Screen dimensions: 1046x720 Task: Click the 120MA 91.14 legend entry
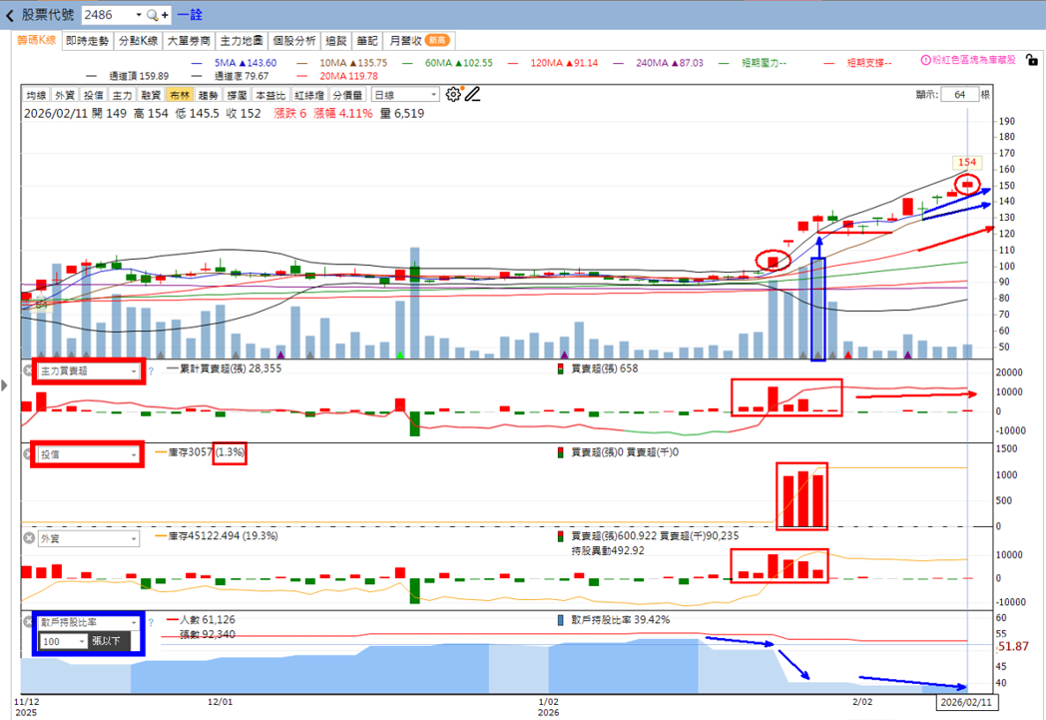552,63
